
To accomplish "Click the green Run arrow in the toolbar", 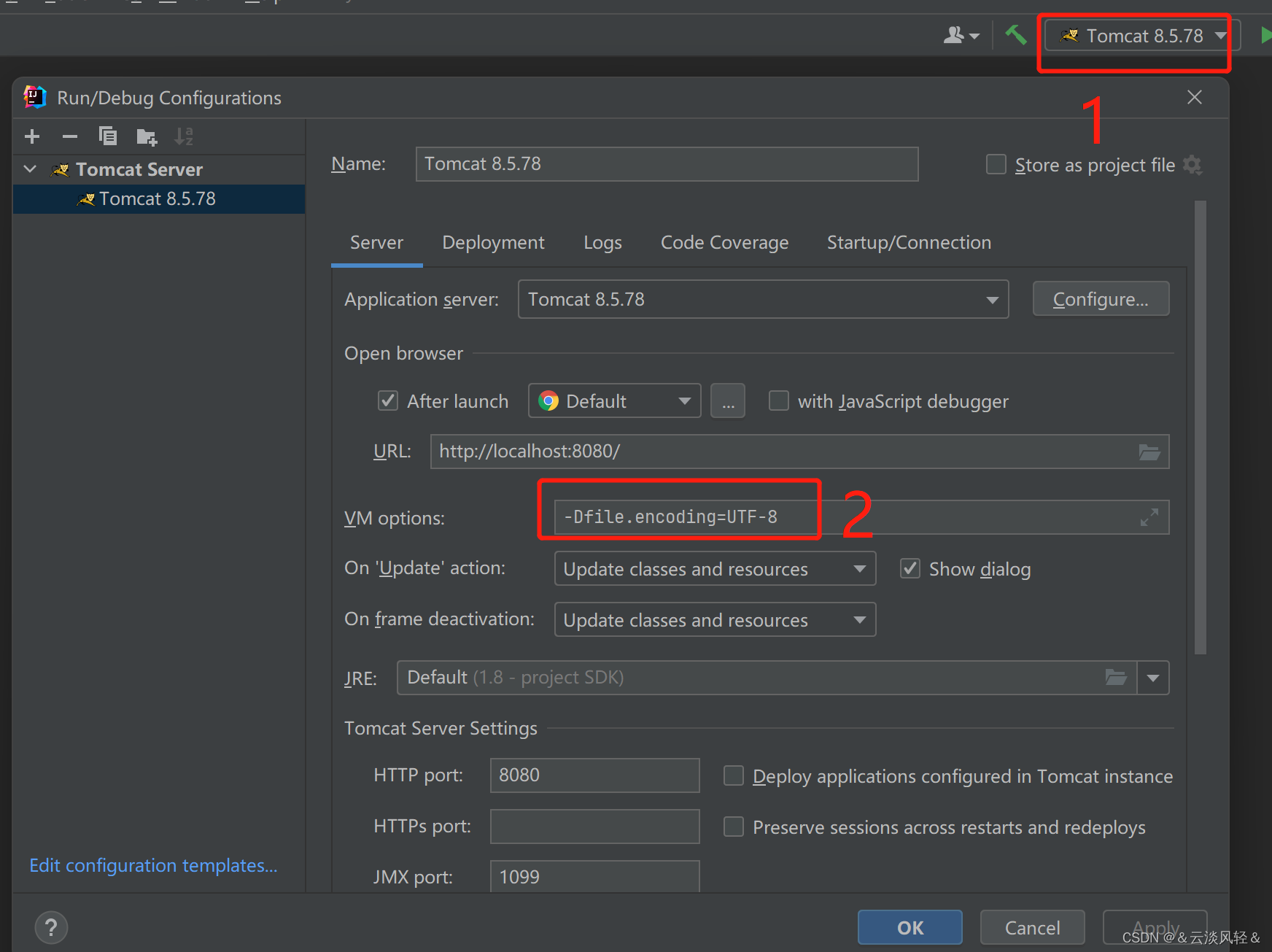I will coord(1265,35).
